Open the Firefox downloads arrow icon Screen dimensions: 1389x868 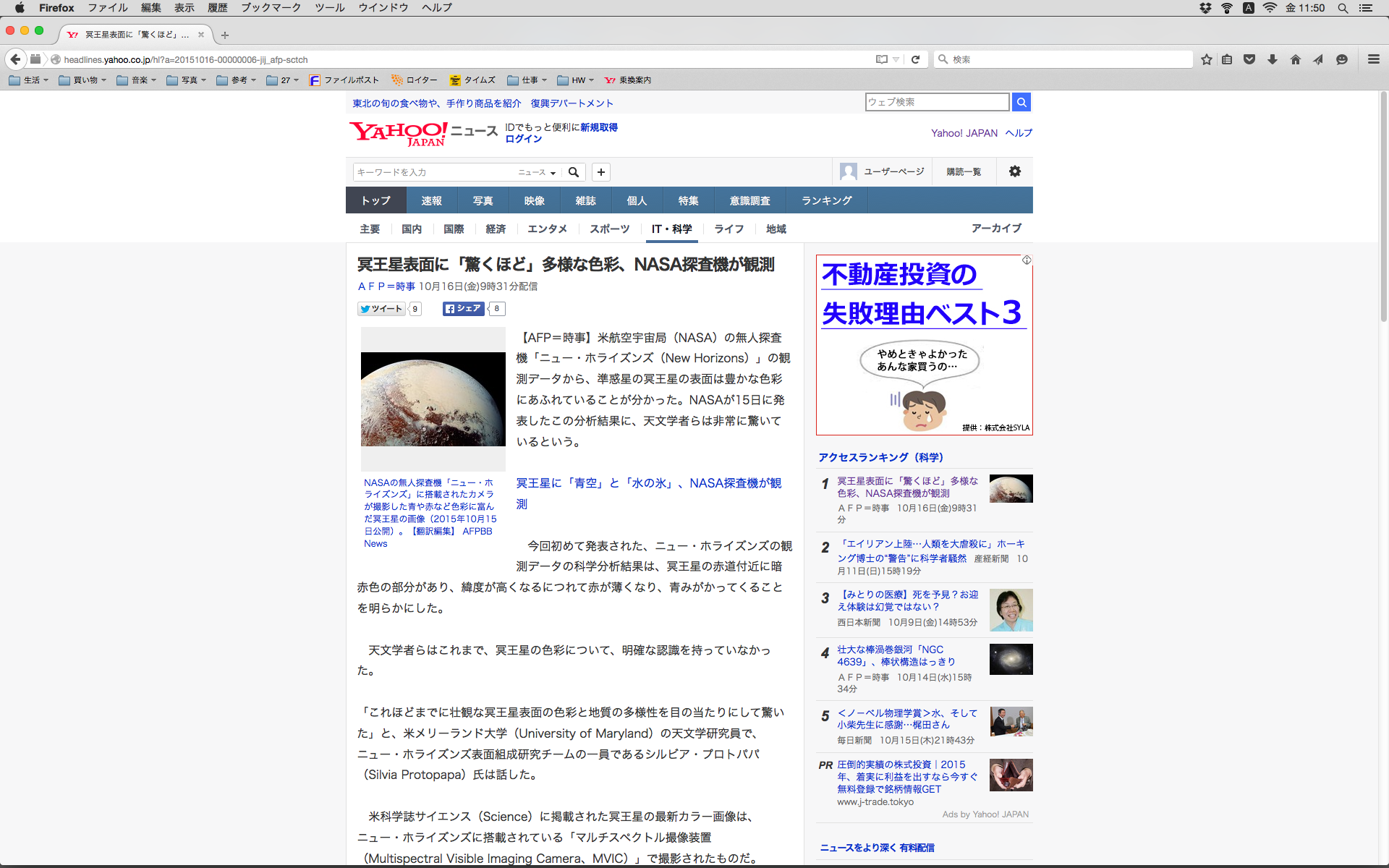[x=1273, y=59]
